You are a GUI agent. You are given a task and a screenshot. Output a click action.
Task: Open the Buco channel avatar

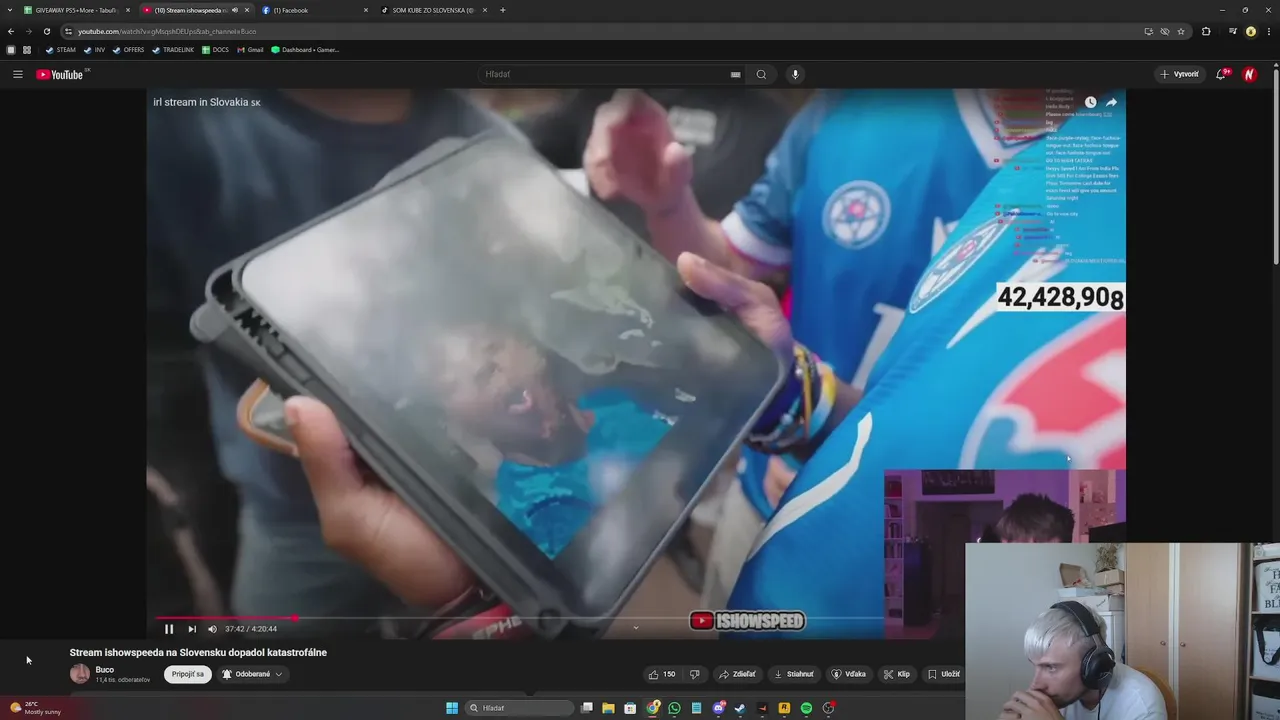(79, 674)
